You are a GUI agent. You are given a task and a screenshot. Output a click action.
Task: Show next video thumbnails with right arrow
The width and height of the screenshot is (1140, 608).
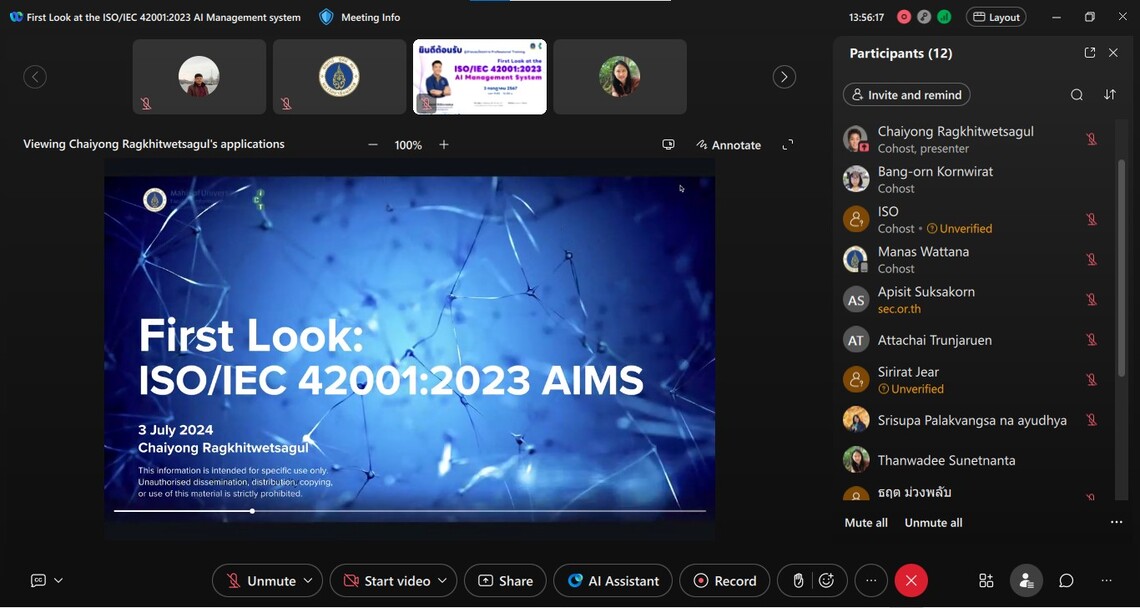pos(784,77)
